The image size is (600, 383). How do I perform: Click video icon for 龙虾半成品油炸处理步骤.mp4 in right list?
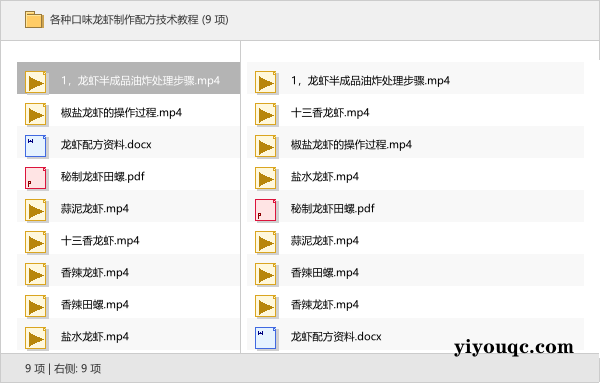click(x=266, y=82)
